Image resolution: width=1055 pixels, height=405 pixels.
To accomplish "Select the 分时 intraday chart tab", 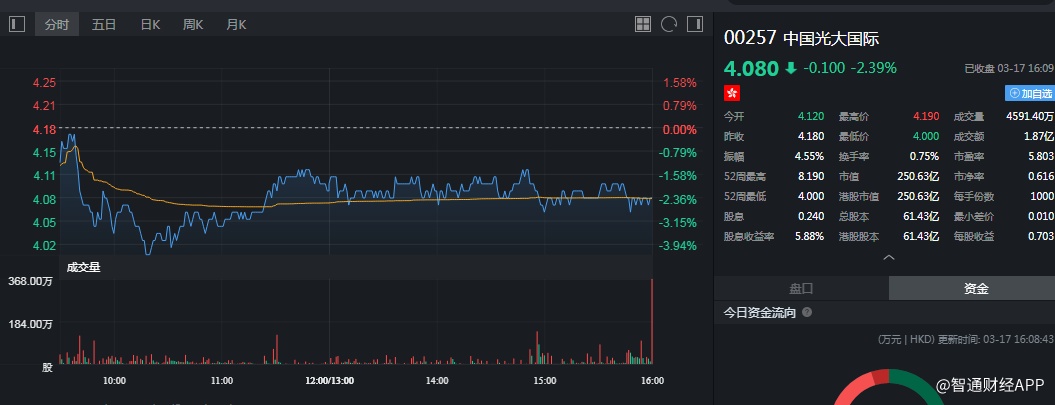I will (58, 23).
